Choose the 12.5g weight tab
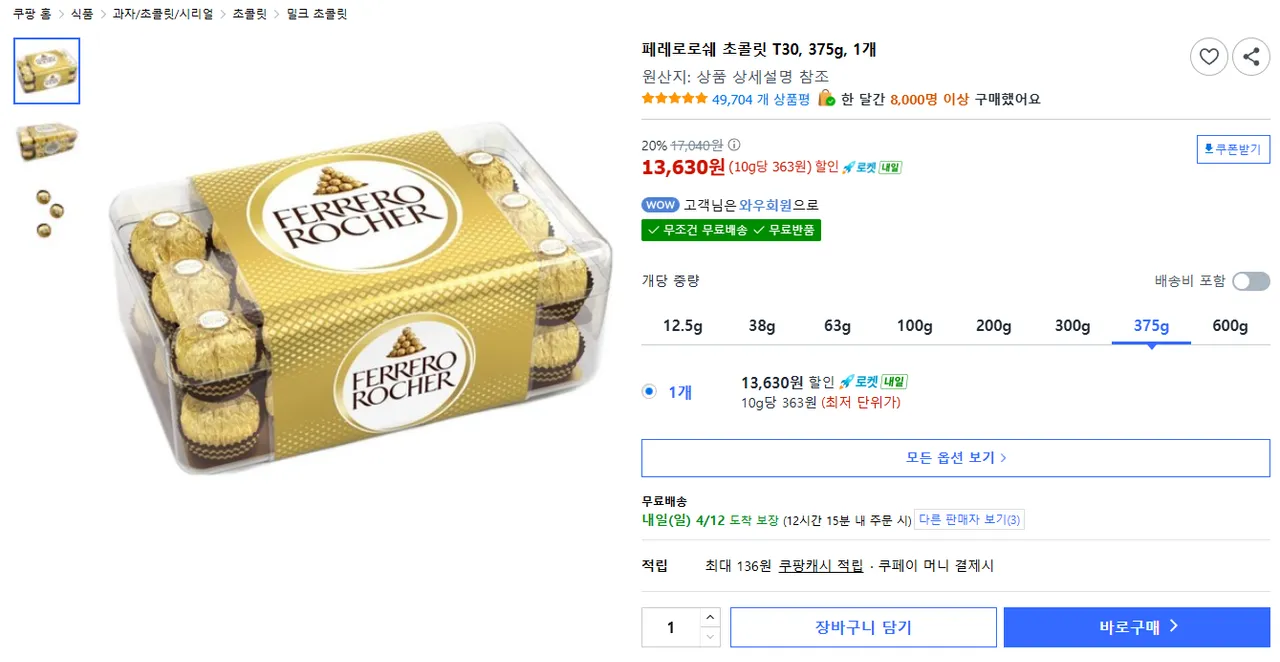This screenshot has width=1280, height=662. [683, 326]
